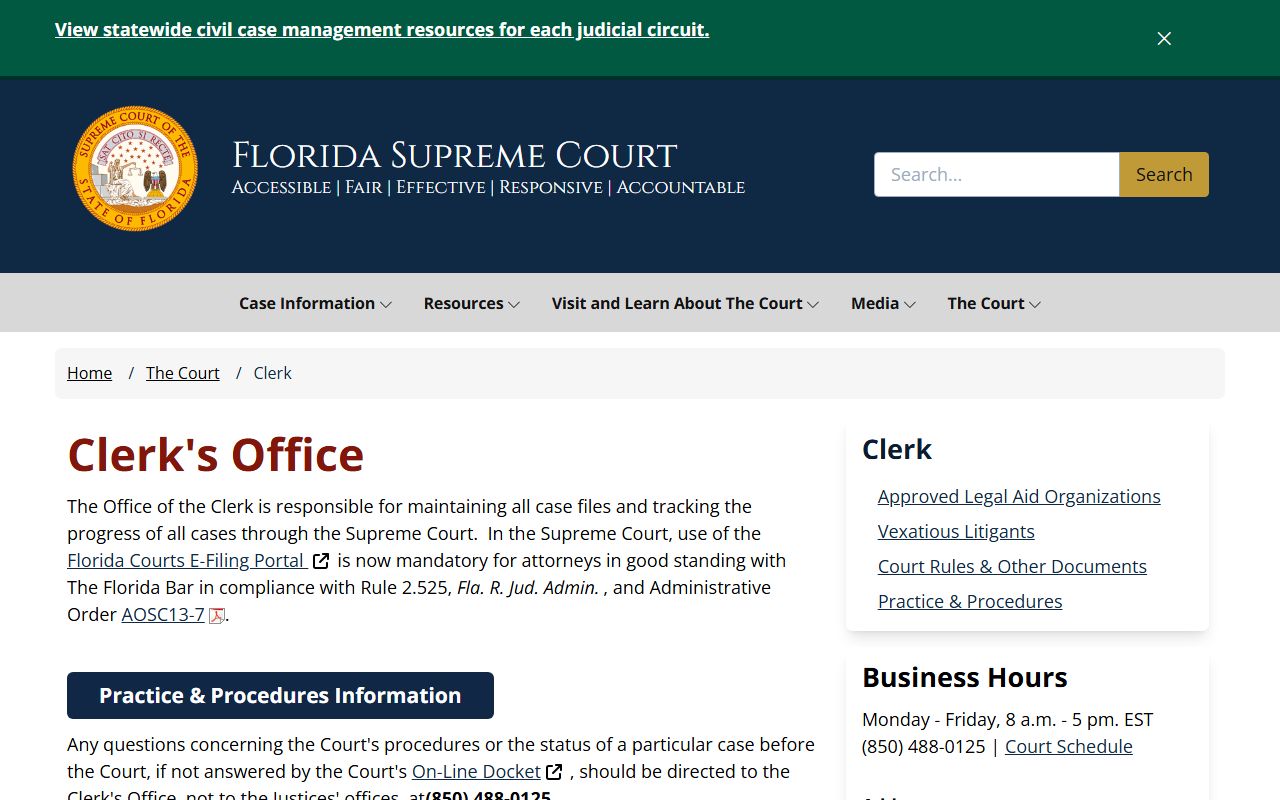Open the PDF icon next to AOSC13-7

pos(216,615)
